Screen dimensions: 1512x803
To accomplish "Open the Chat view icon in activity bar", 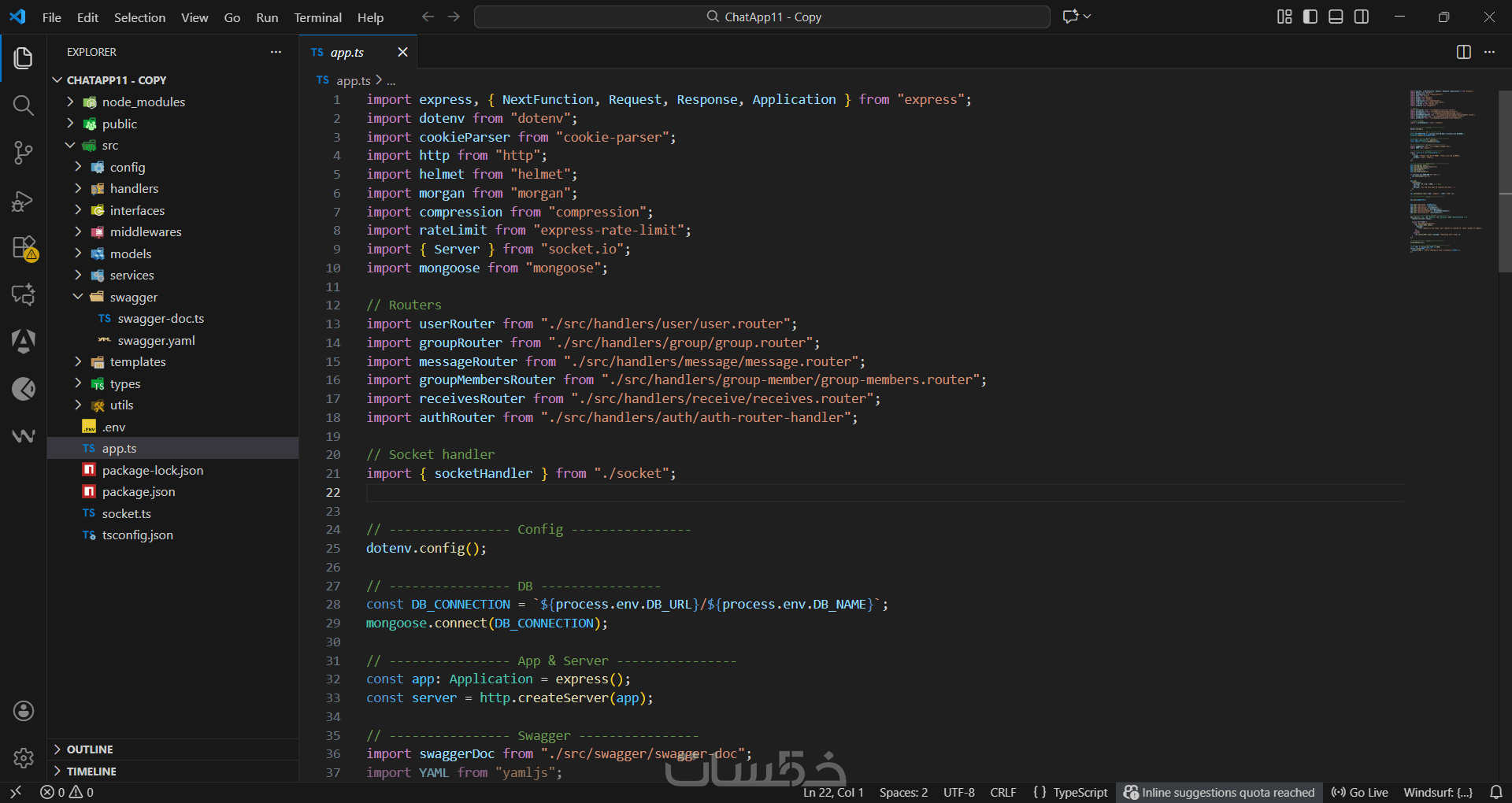I will [x=24, y=294].
